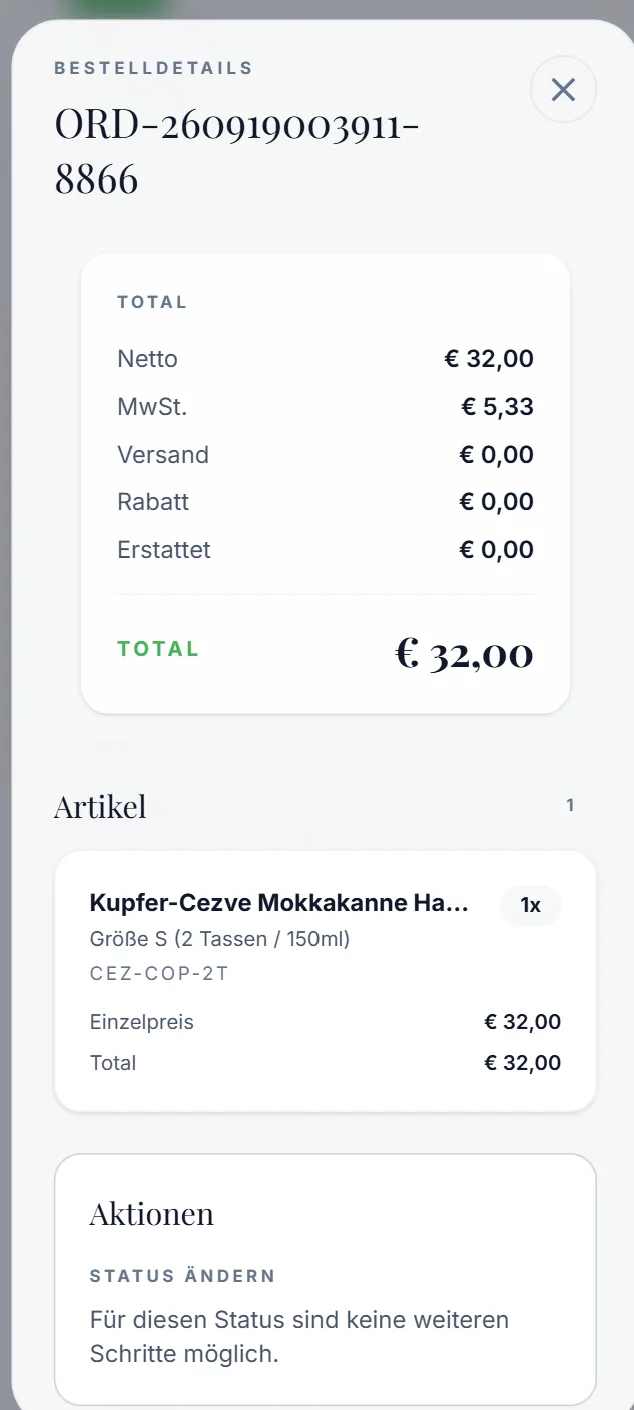Click the 1x quantity badge

[x=530, y=905]
